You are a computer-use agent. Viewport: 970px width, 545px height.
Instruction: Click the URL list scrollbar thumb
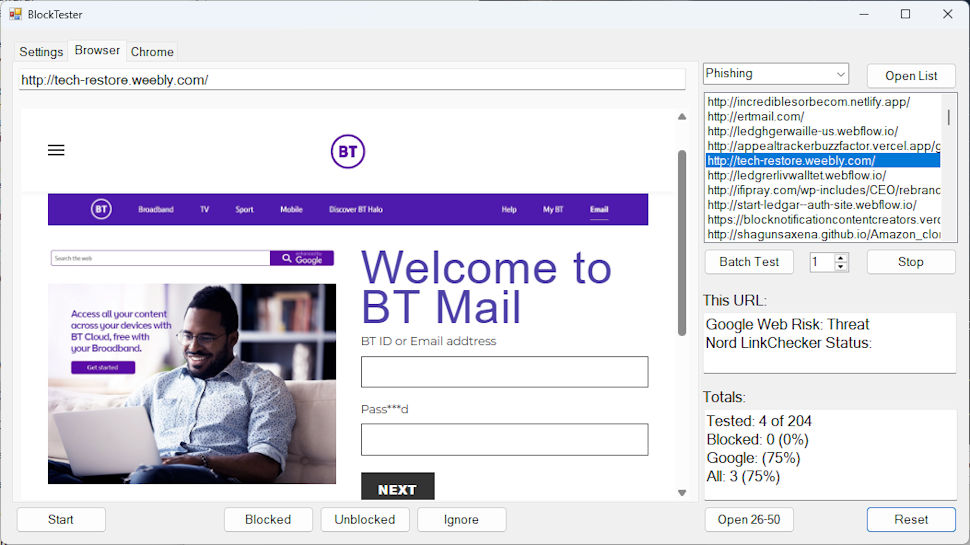pyautogui.click(x=948, y=117)
